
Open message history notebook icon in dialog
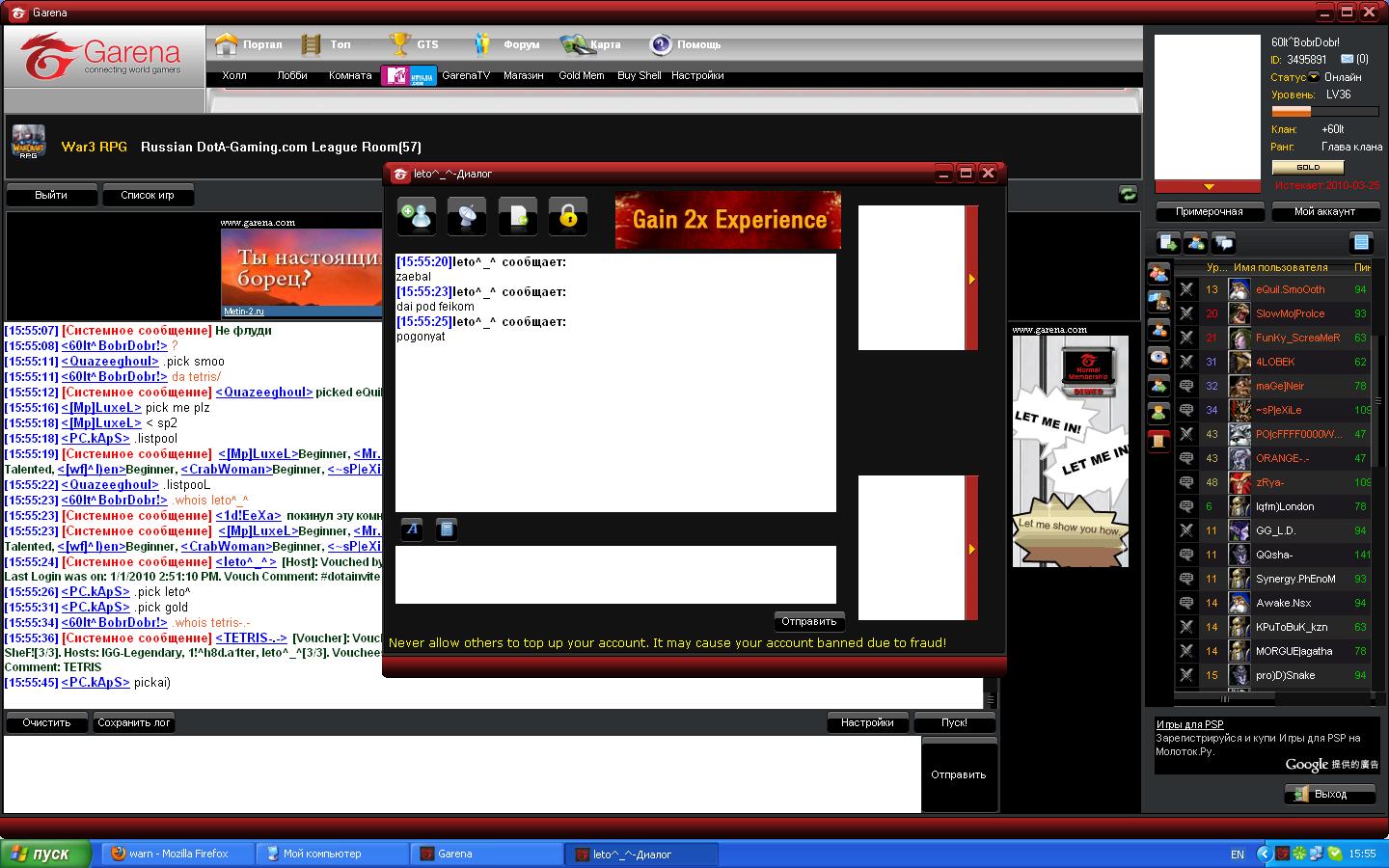(446, 529)
